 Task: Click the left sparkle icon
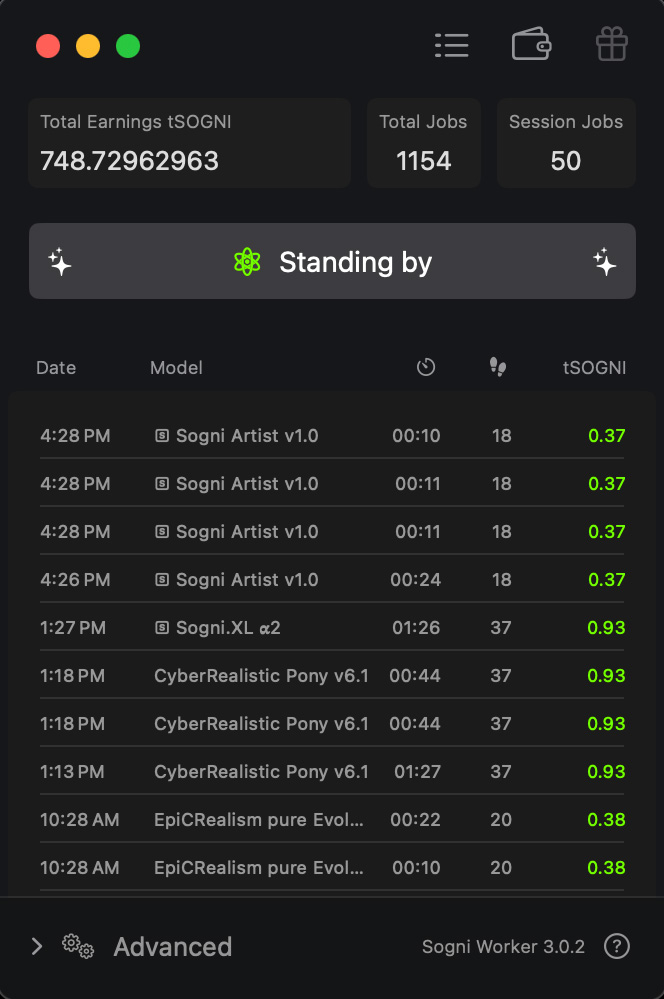tap(60, 262)
